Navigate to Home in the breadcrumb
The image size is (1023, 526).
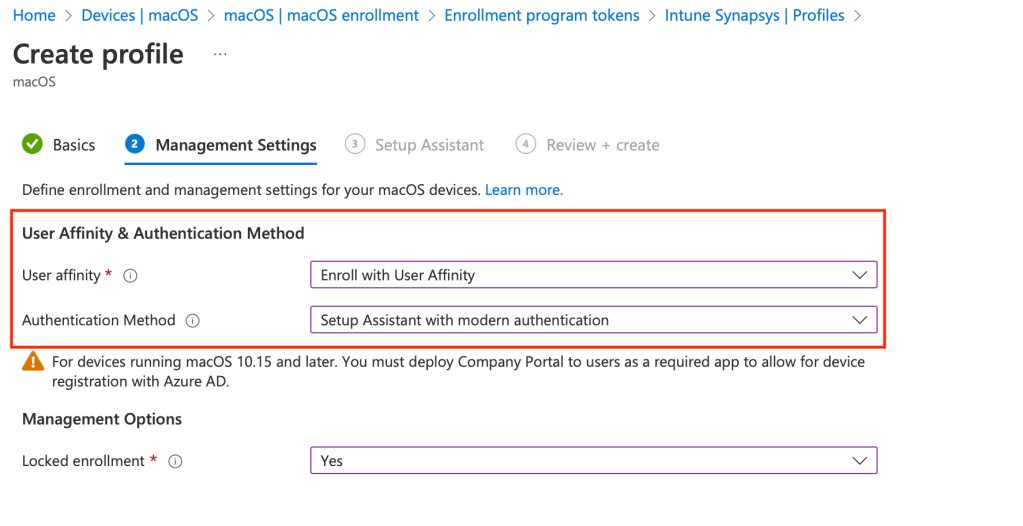(34, 16)
